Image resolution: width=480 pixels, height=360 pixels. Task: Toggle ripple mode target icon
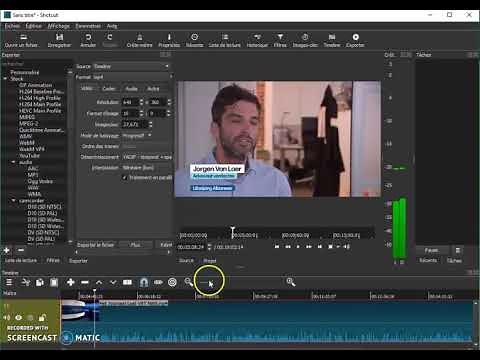172,282
